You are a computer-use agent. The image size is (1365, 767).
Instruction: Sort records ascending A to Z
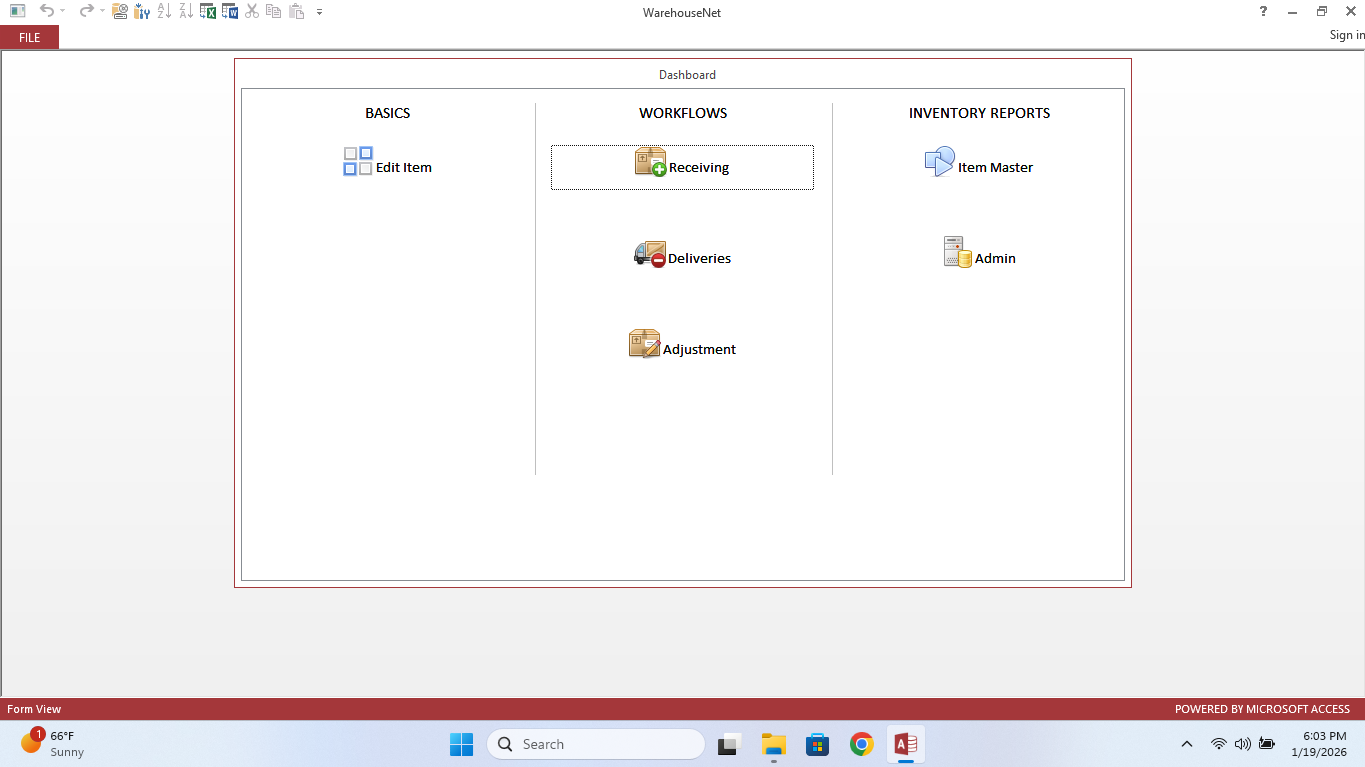(x=165, y=11)
